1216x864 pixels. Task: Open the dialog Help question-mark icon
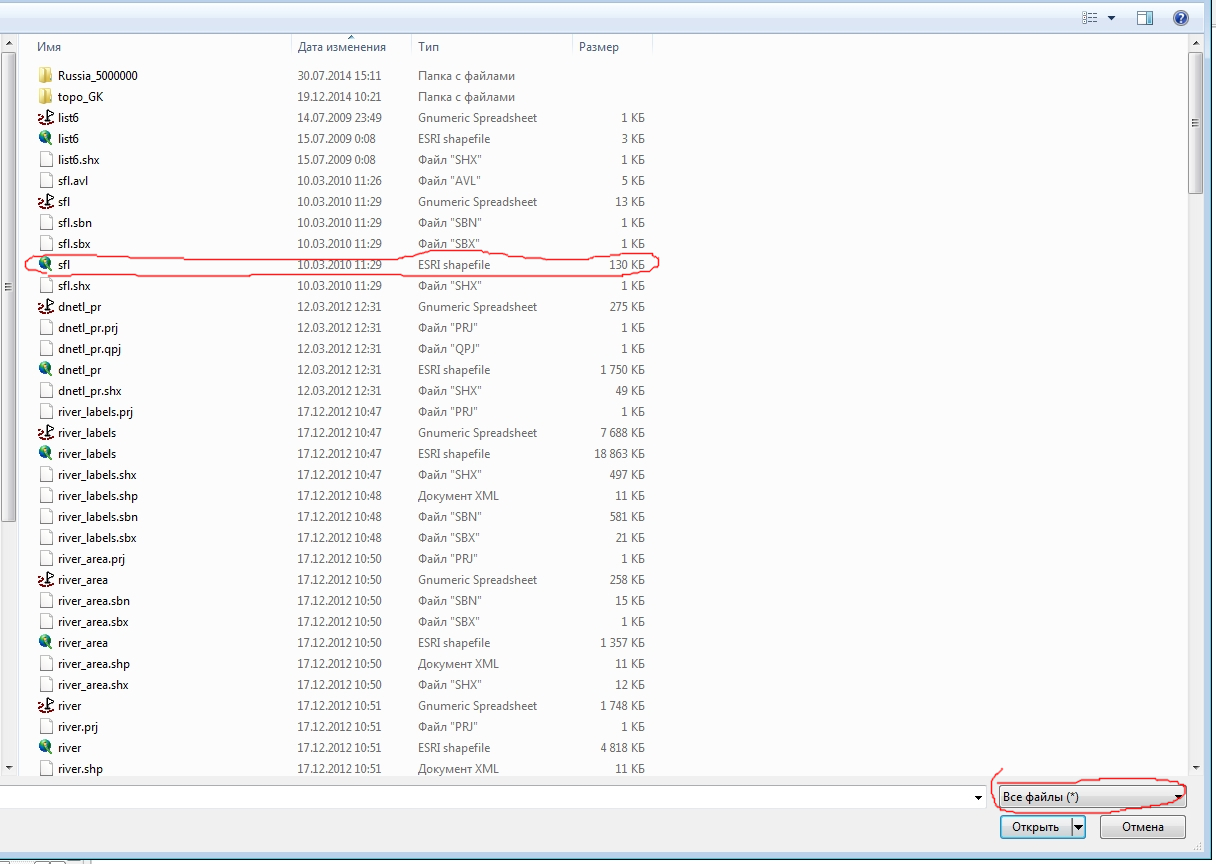[x=1180, y=18]
